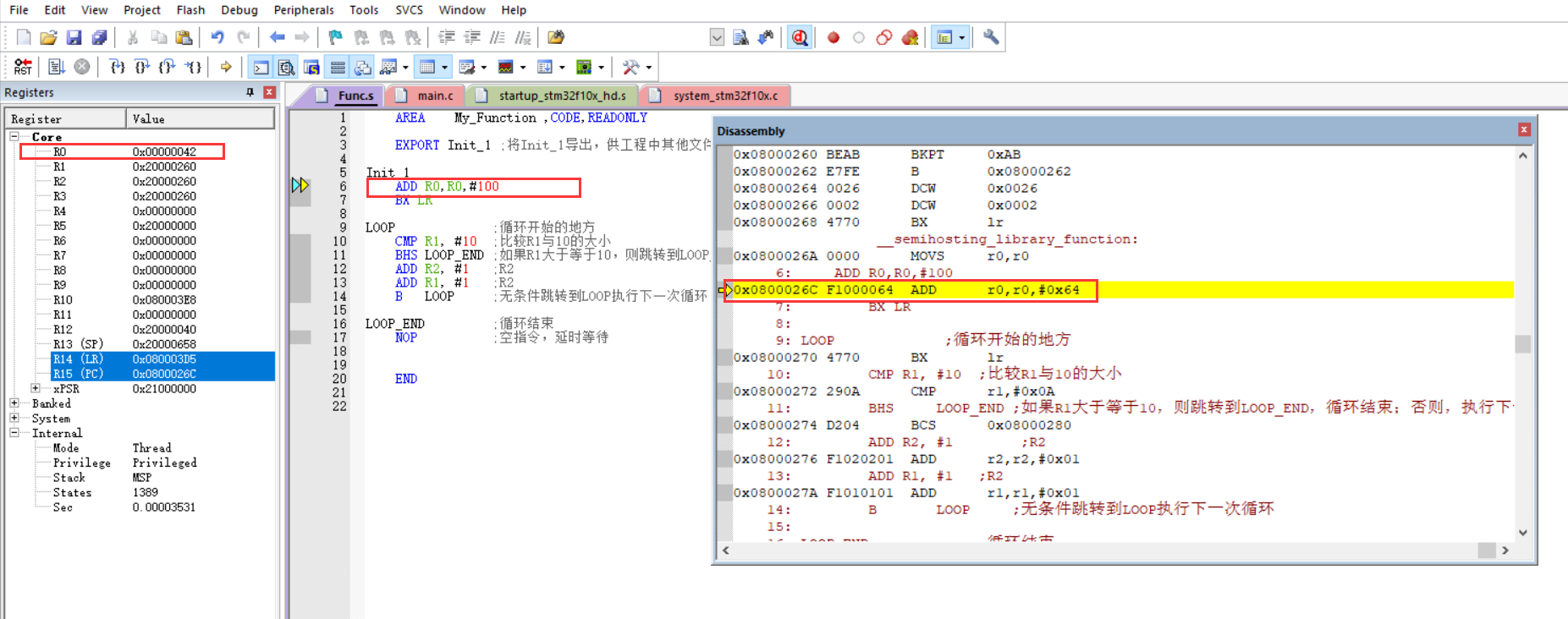1568x619 pixels.
Task: Indent the selected lines icon
Action: click(447, 37)
